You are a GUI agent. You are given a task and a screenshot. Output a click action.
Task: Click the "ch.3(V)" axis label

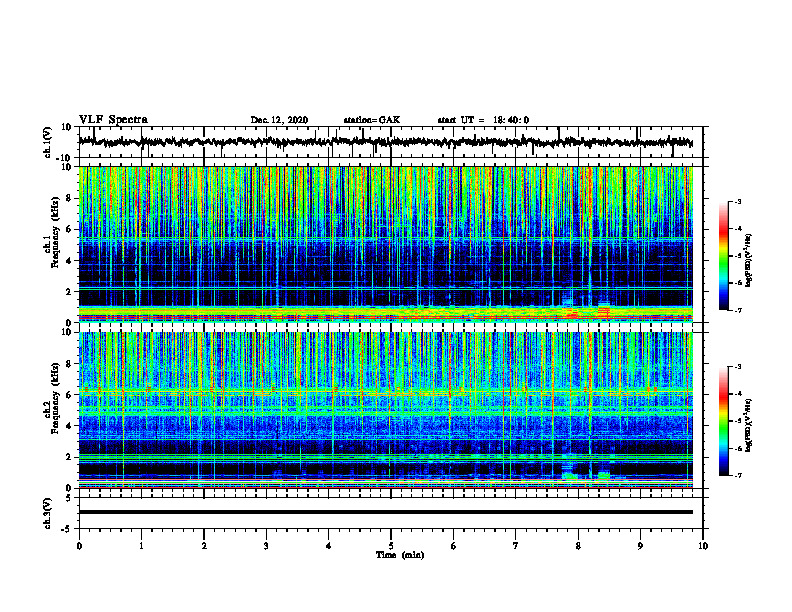click(x=48, y=513)
